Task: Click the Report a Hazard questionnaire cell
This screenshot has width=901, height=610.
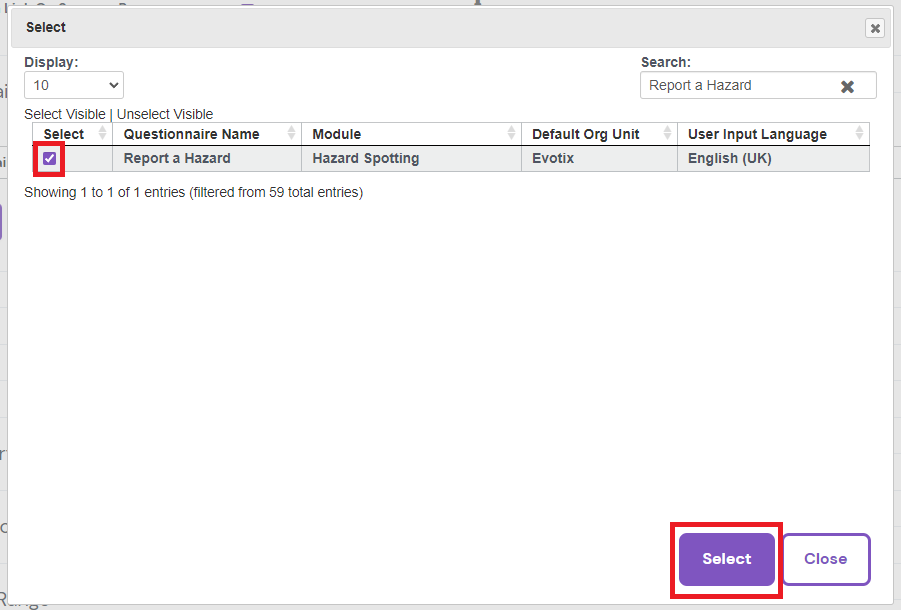Action: 177,158
